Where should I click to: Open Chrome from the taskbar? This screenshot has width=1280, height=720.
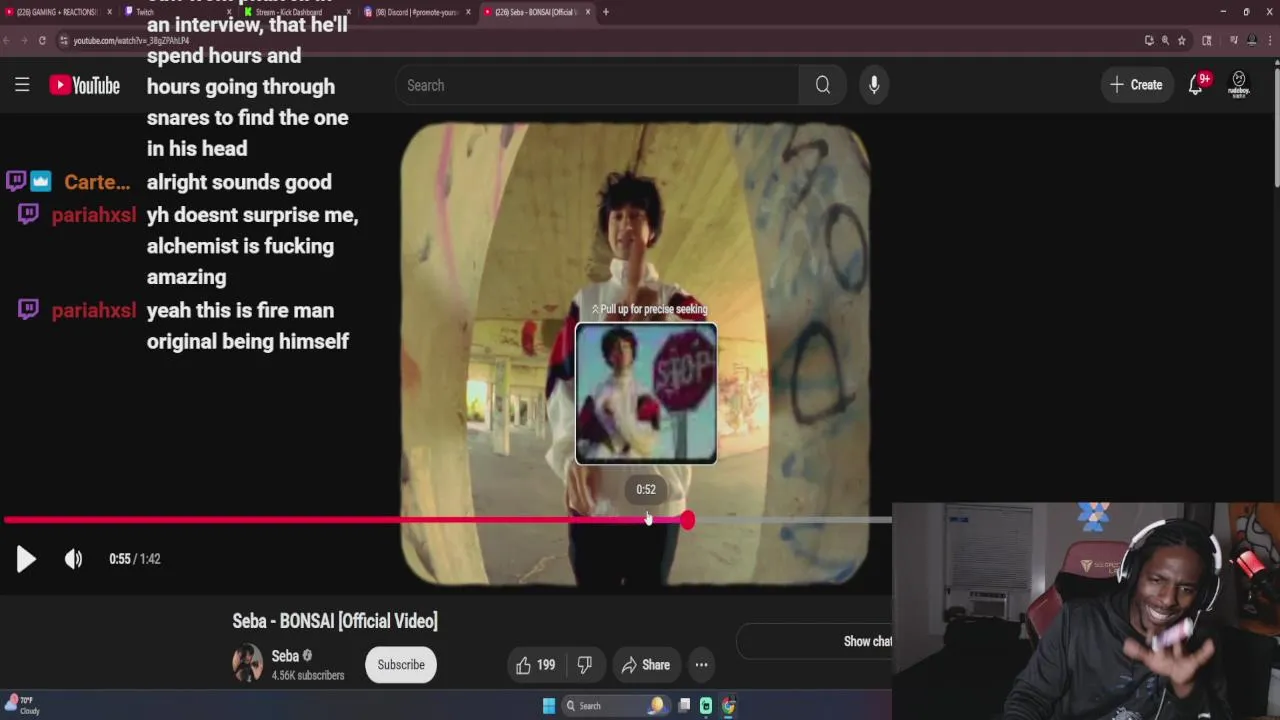[x=728, y=706]
